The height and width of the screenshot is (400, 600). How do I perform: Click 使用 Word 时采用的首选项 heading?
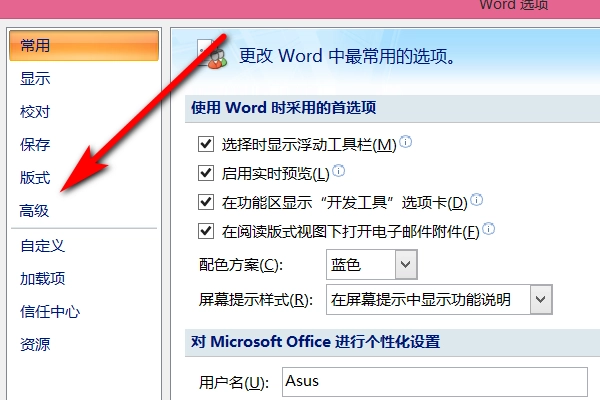[284, 108]
